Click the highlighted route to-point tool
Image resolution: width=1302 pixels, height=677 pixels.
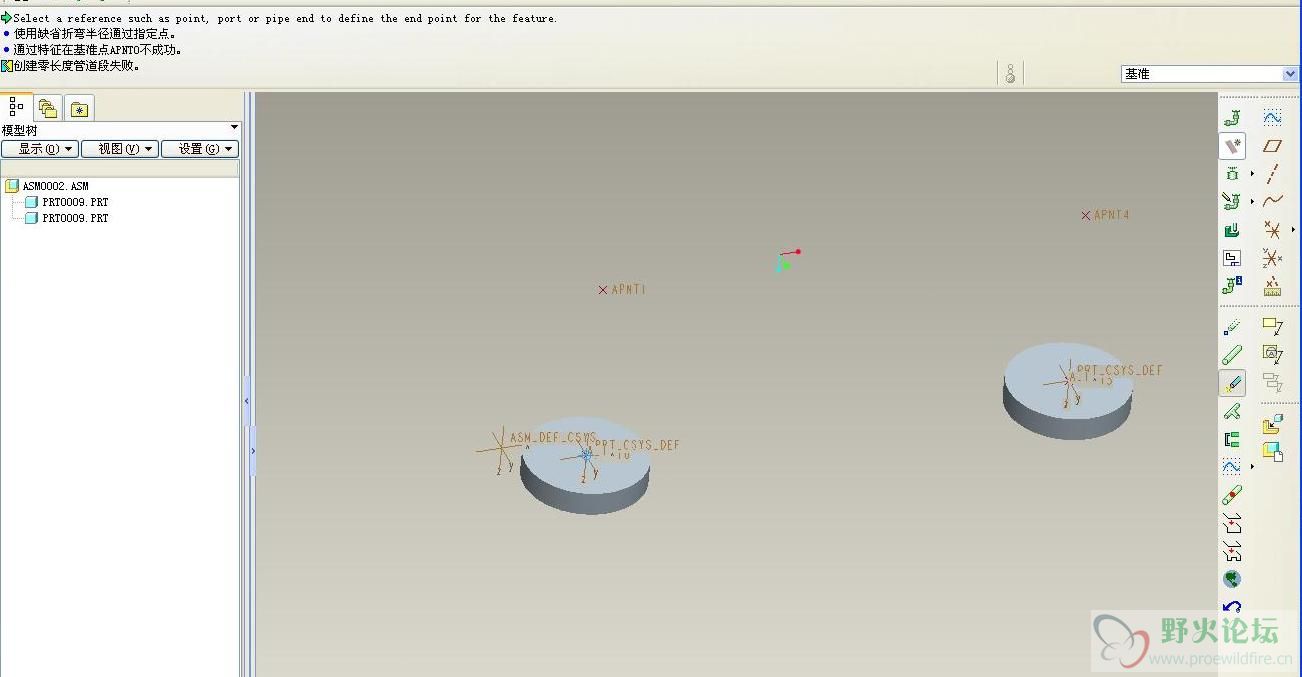(1232, 383)
